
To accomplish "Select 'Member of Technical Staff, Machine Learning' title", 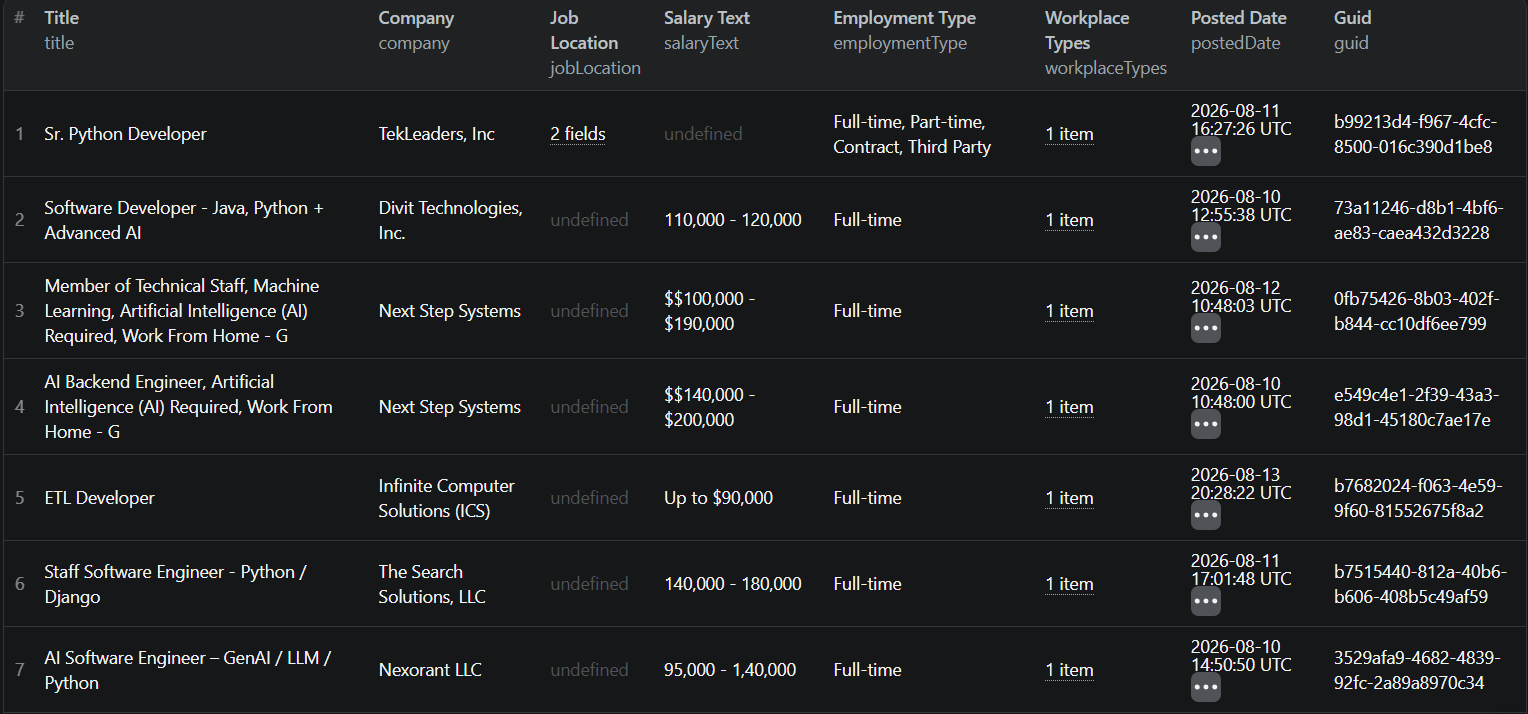I will (182, 311).
